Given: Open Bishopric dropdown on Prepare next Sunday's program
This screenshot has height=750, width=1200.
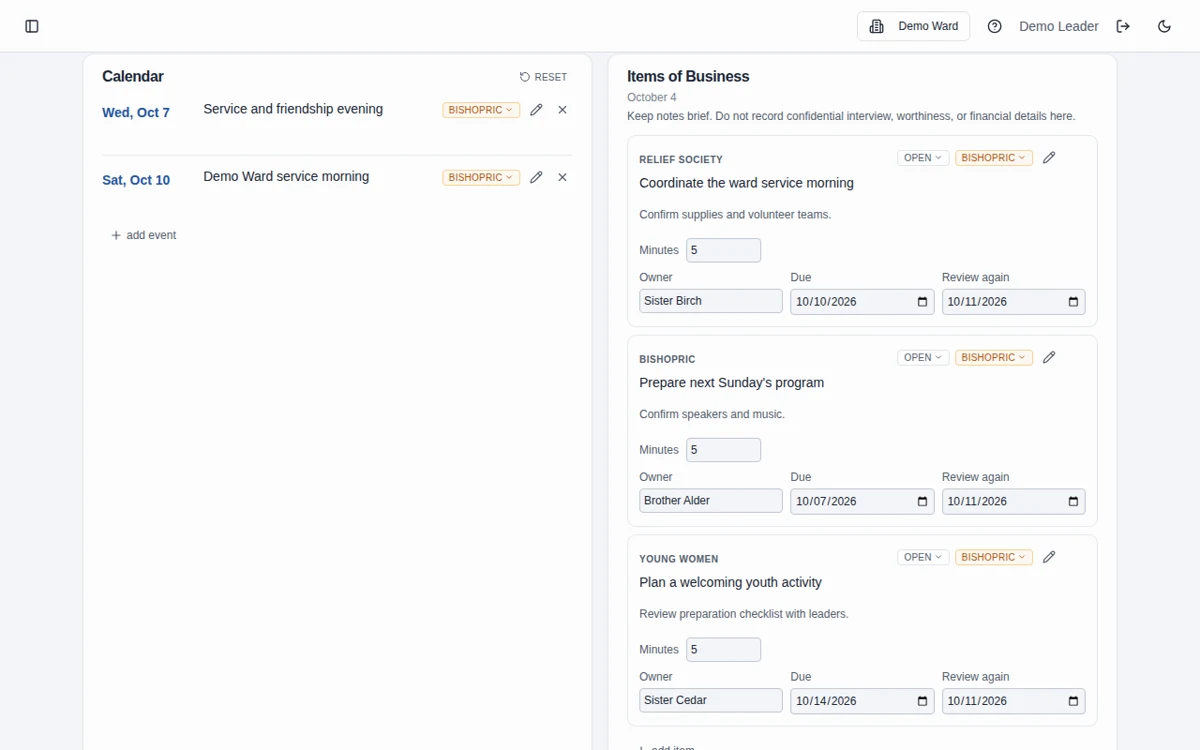Looking at the screenshot, I should [x=994, y=357].
